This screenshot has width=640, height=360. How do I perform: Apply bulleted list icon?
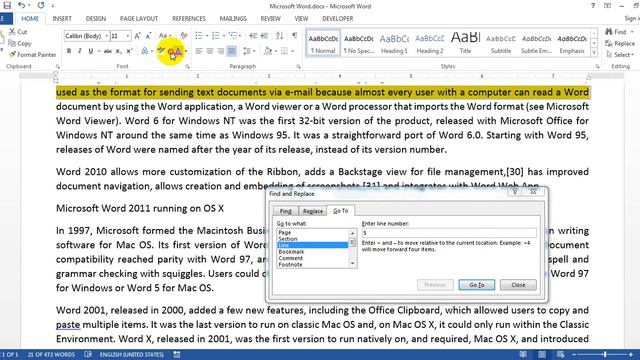click(x=199, y=36)
